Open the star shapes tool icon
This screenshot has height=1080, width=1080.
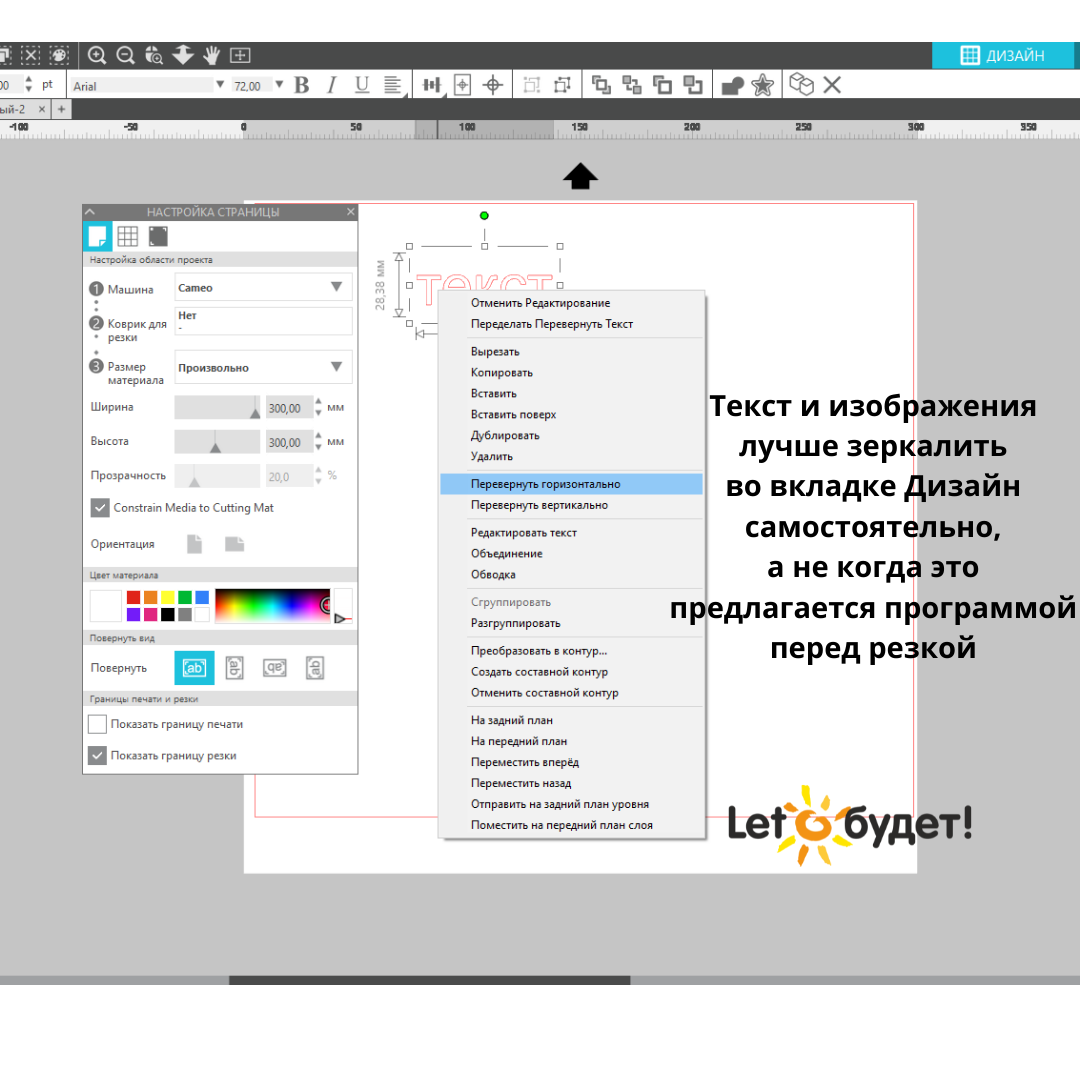763,85
